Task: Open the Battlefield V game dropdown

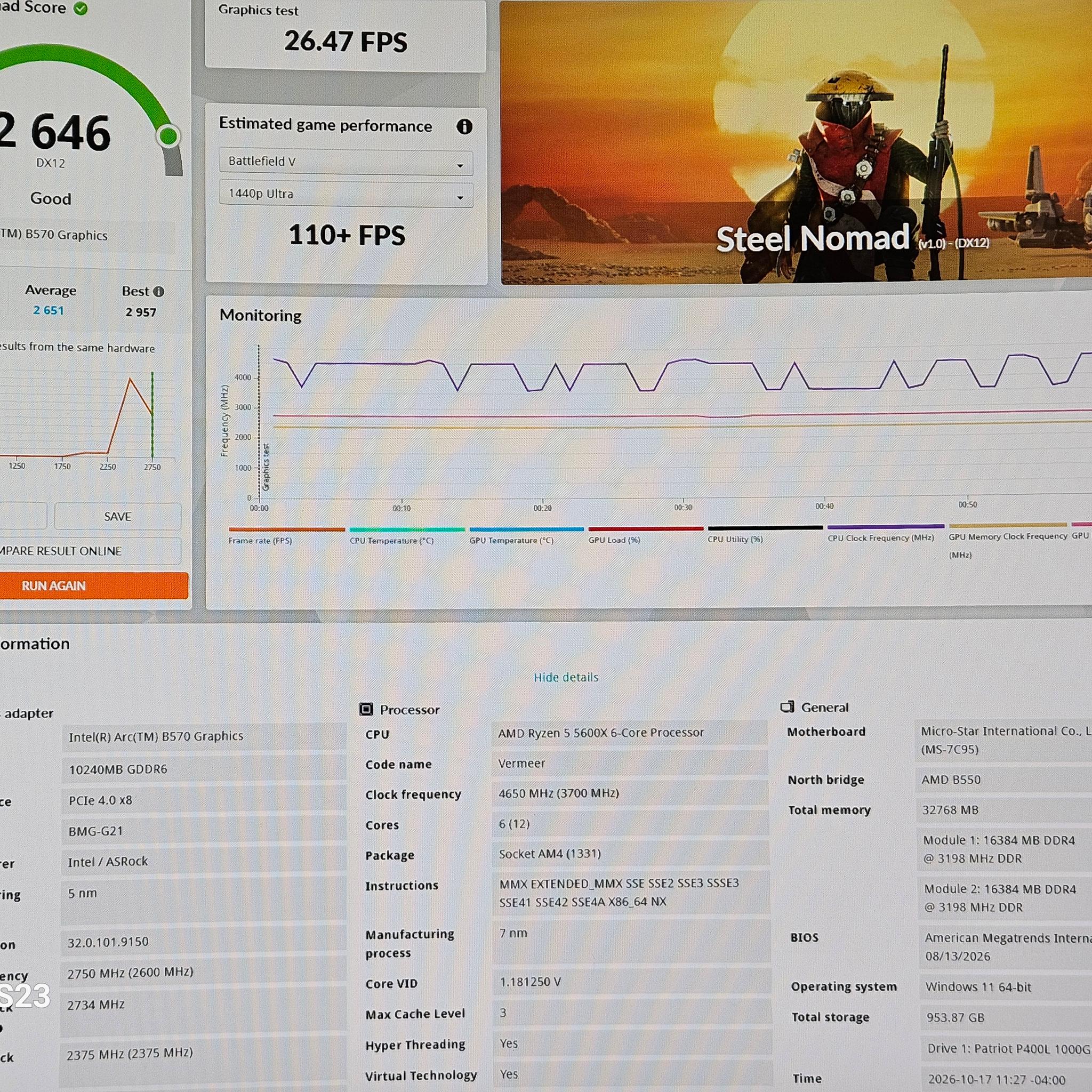Action: tap(346, 162)
